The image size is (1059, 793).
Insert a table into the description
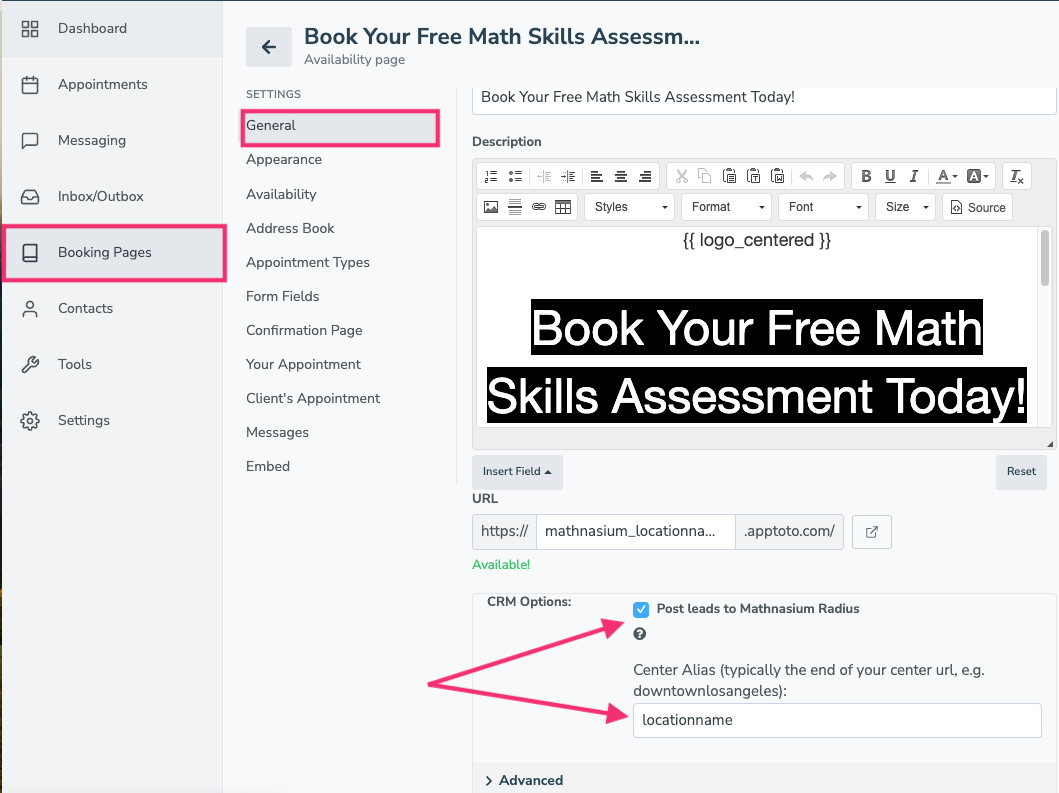click(563, 207)
